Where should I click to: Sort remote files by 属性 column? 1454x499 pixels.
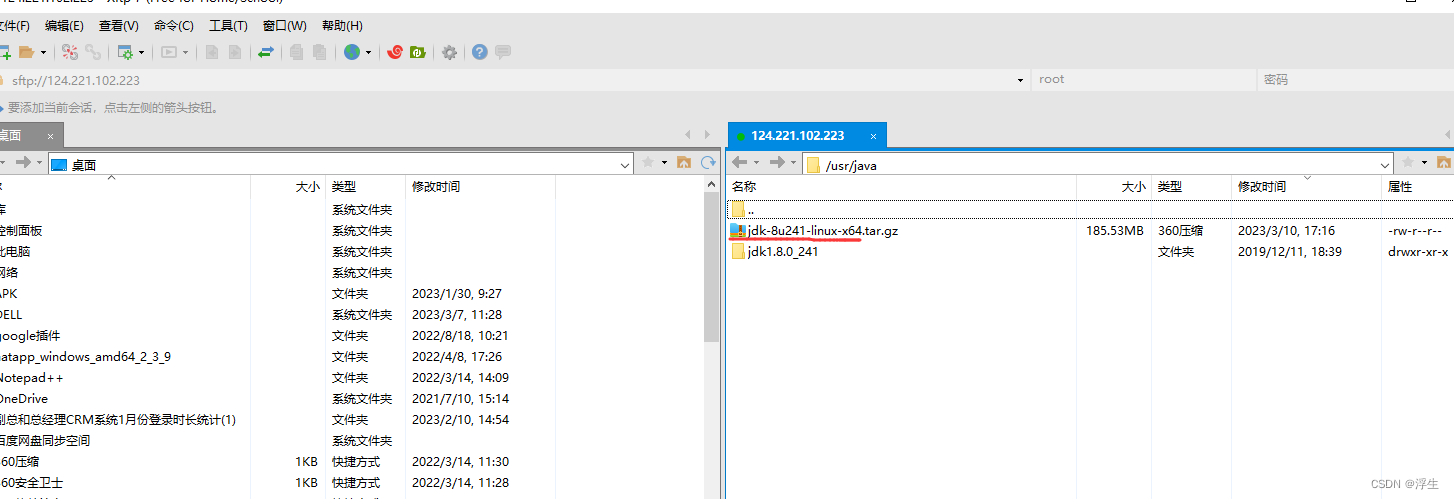coord(1418,187)
